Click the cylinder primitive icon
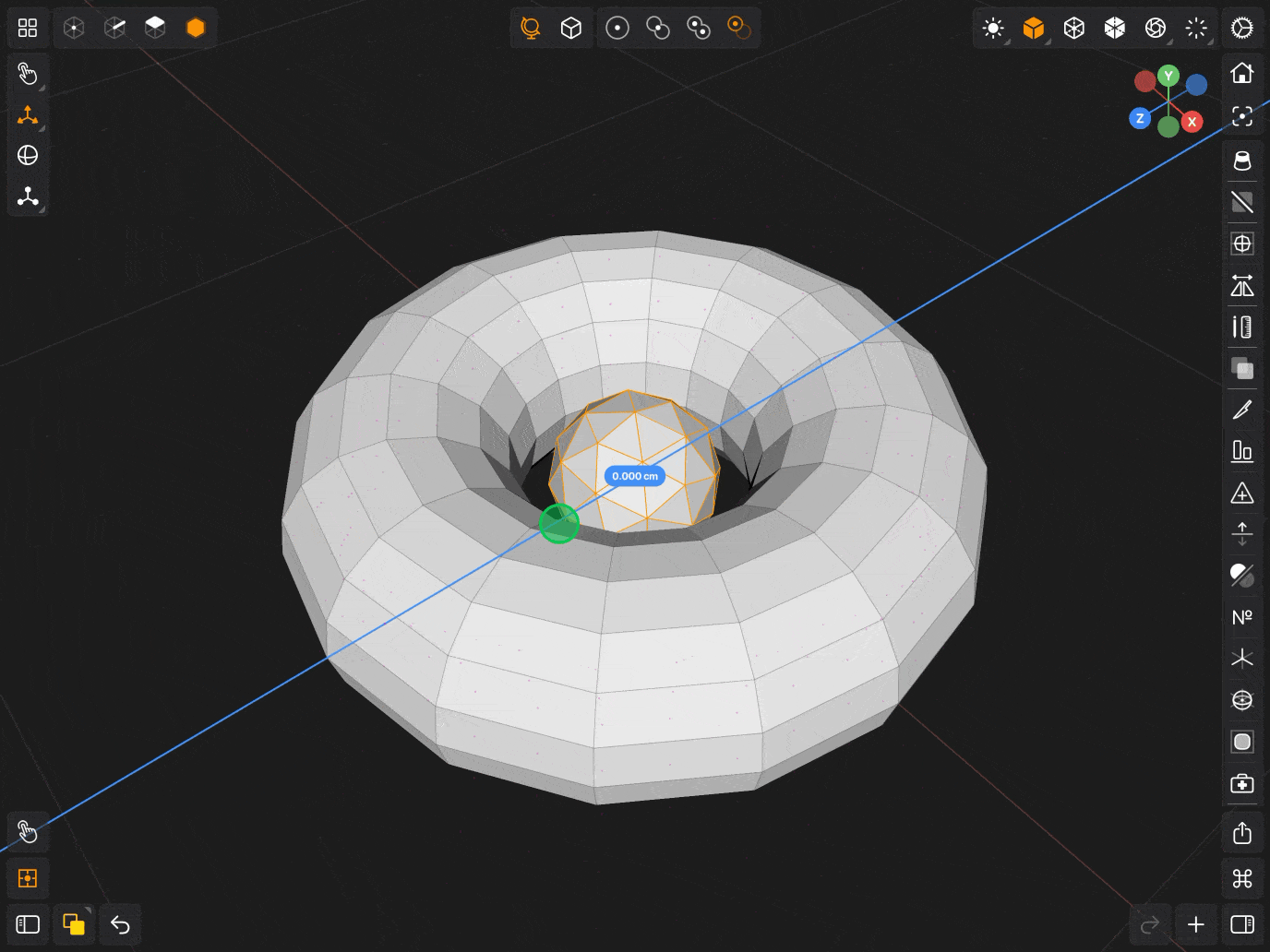The width and height of the screenshot is (1270, 952). 1242,161
